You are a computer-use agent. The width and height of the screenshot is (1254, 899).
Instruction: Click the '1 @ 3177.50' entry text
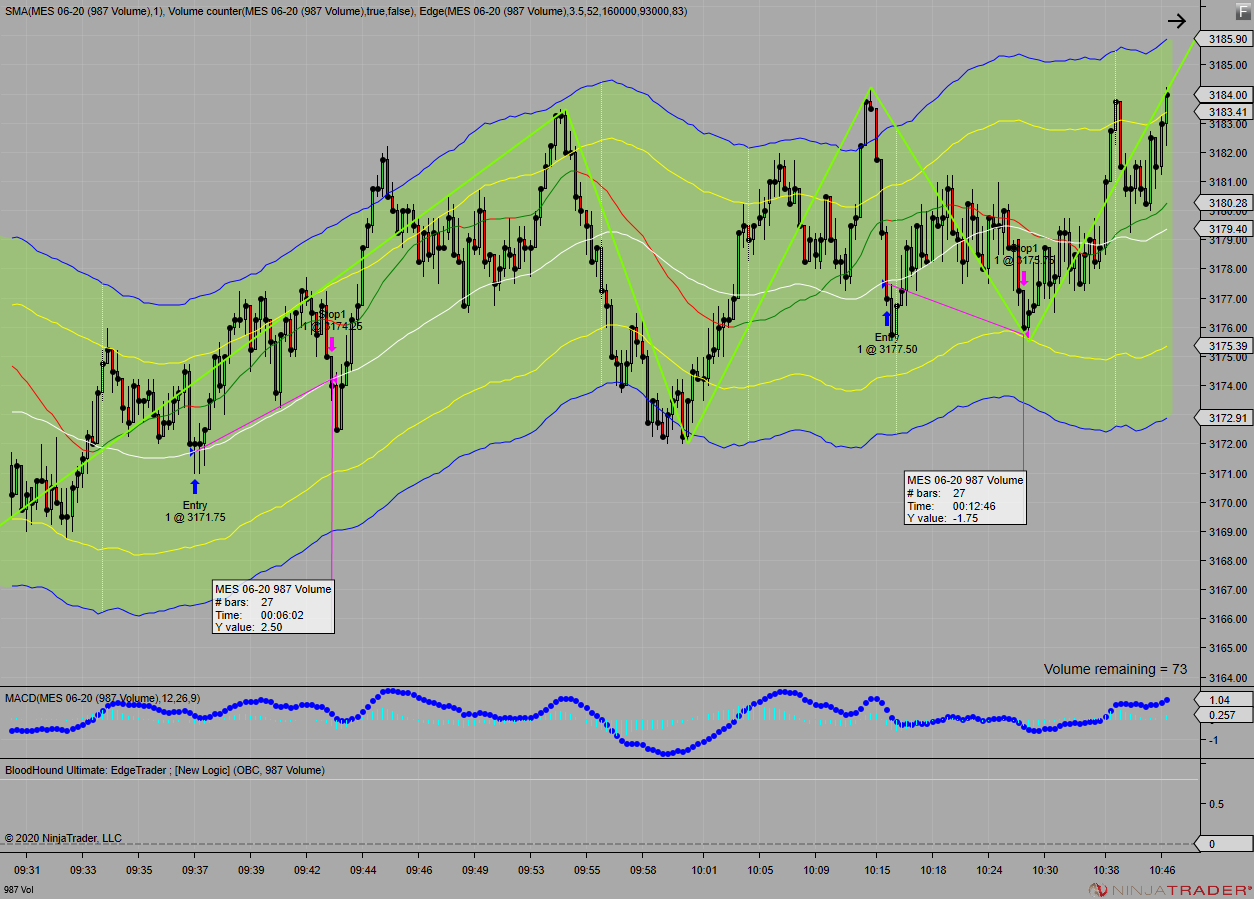[887, 349]
